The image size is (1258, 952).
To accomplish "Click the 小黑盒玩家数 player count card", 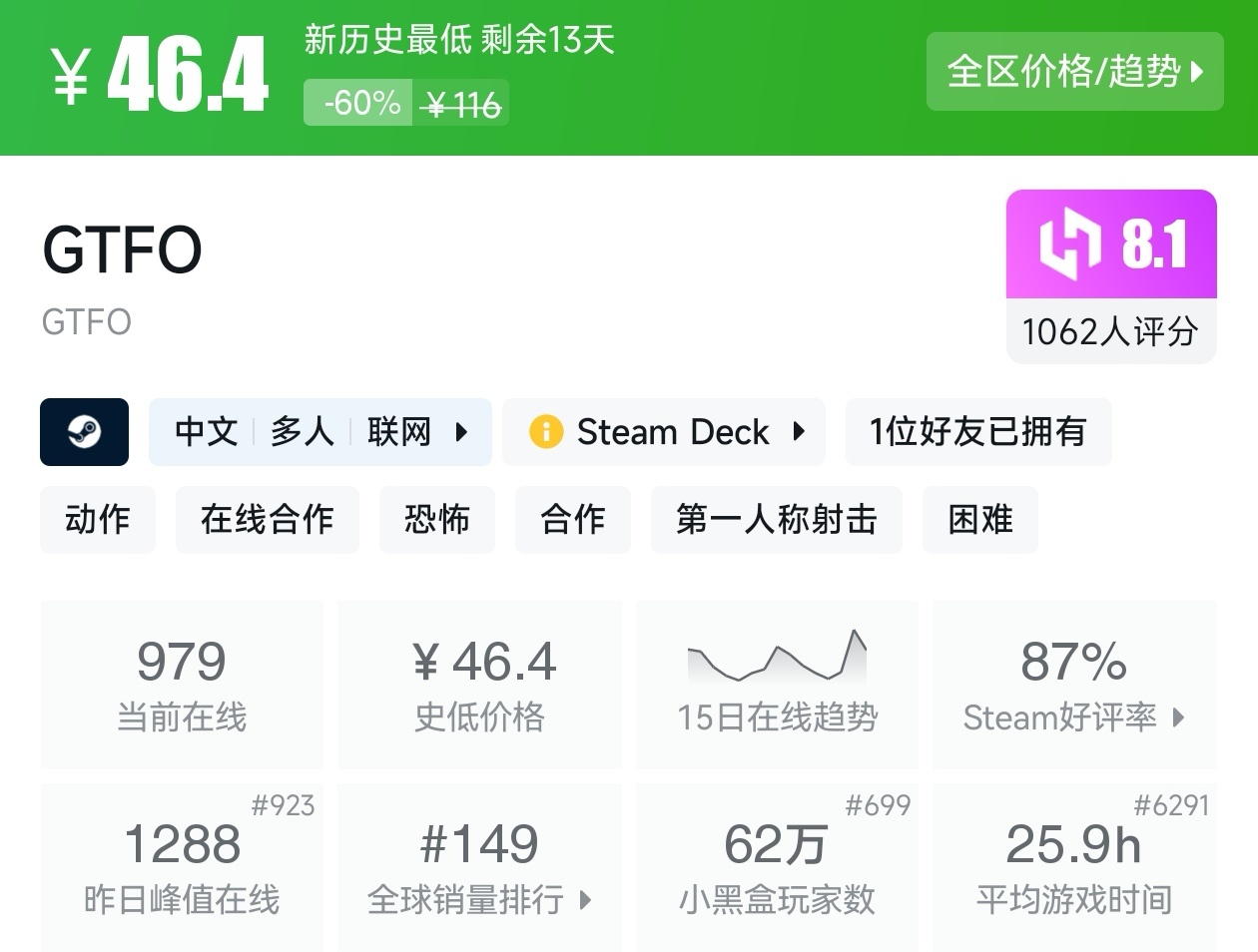I will click(777, 868).
